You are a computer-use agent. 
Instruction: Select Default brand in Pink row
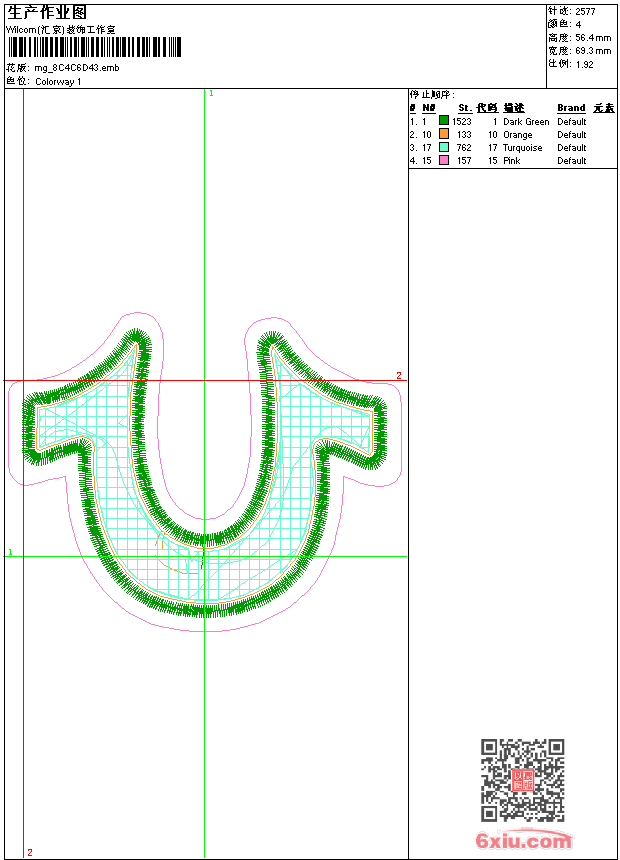click(x=572, y=161)
